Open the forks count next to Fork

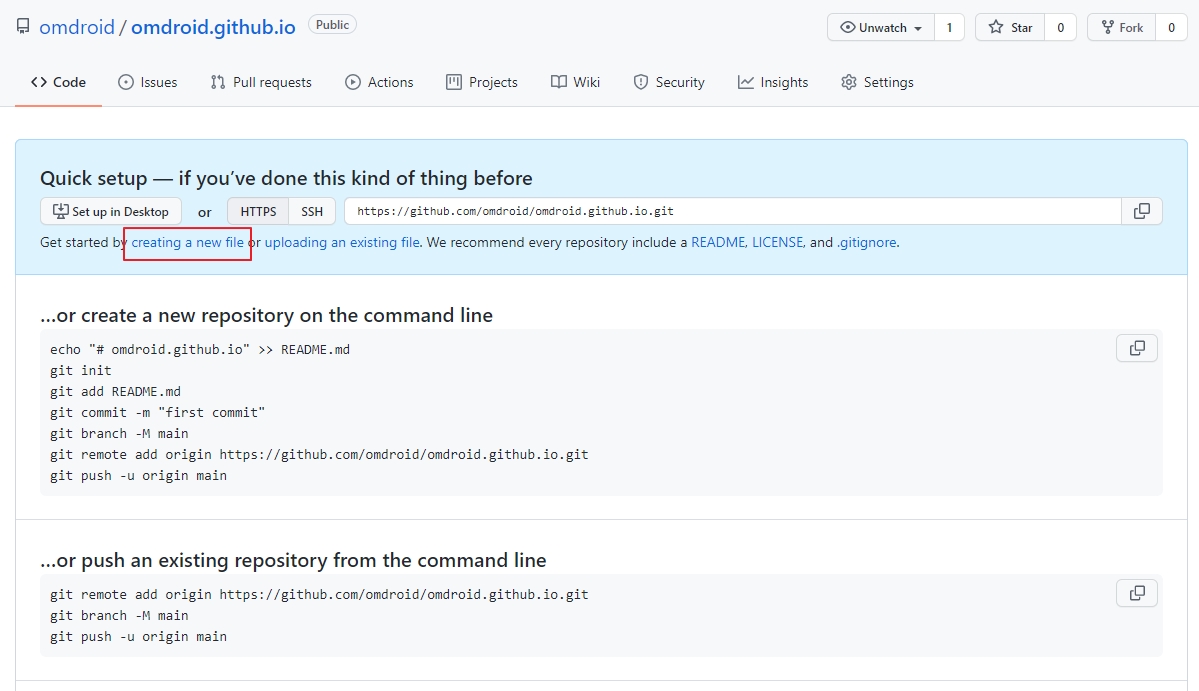pos(1171,28)
